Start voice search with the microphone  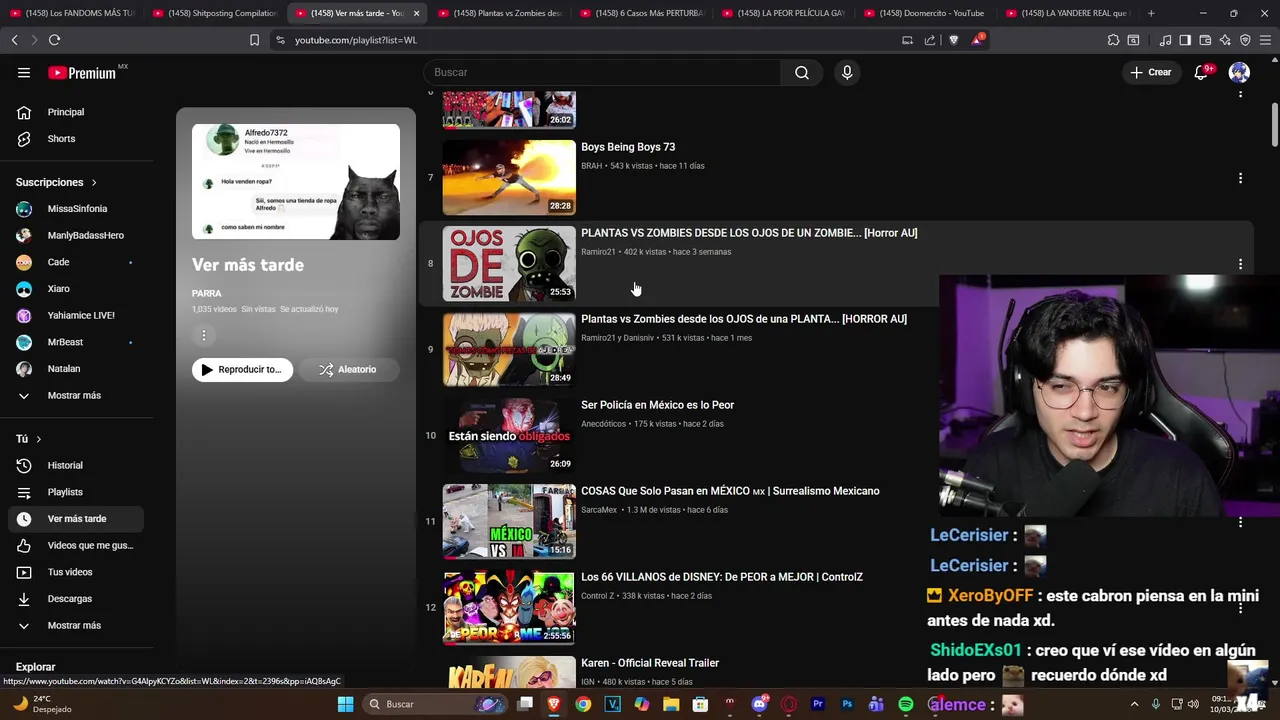pyautogui.click(x=847, y=72)
